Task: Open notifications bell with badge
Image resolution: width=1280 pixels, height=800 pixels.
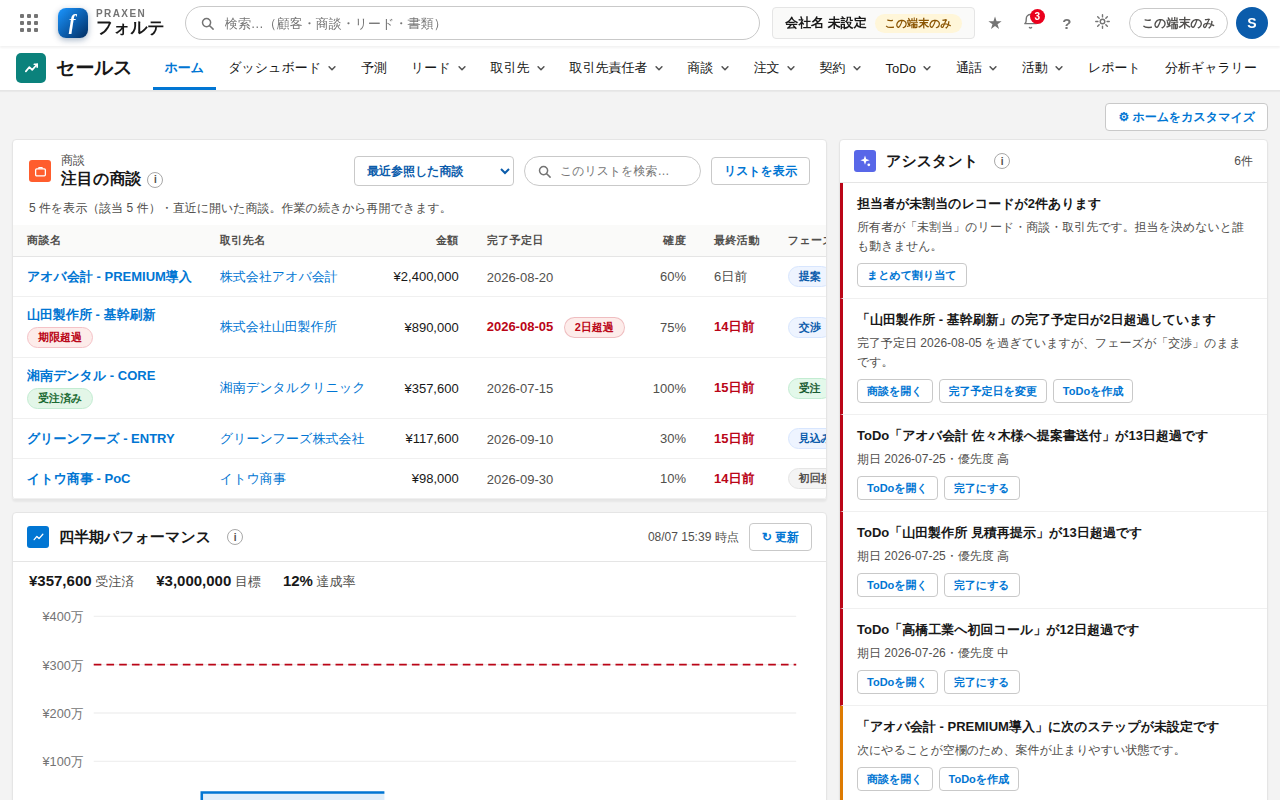Action: 1031,22
